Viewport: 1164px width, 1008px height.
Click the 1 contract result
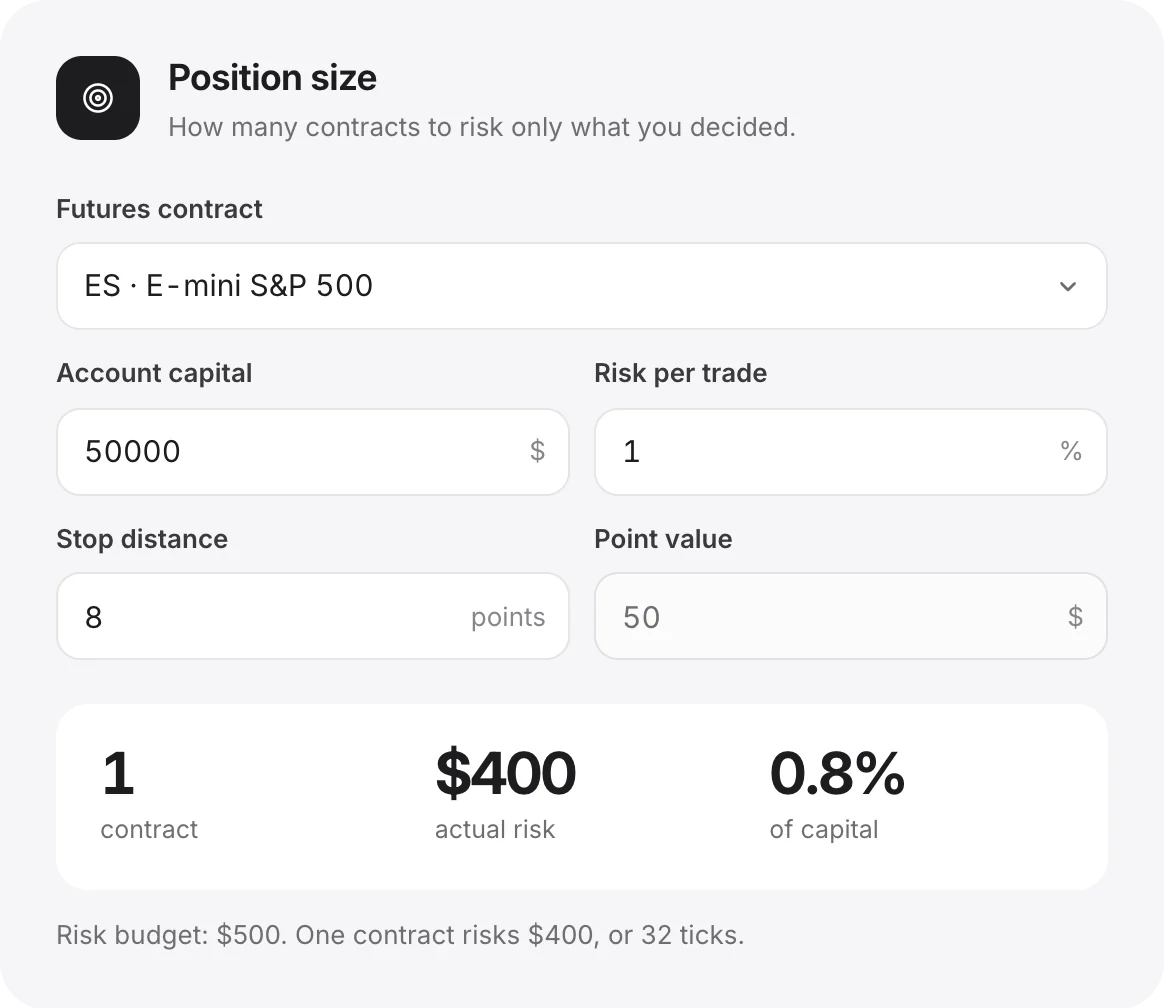point(149,794)
